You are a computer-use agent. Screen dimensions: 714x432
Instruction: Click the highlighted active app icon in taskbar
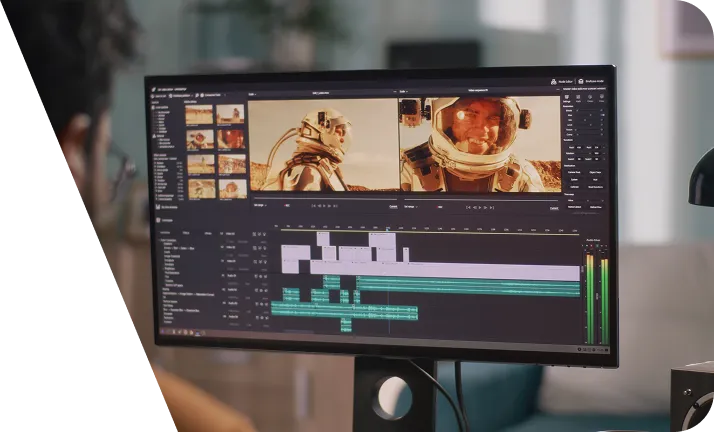(198, 333)
